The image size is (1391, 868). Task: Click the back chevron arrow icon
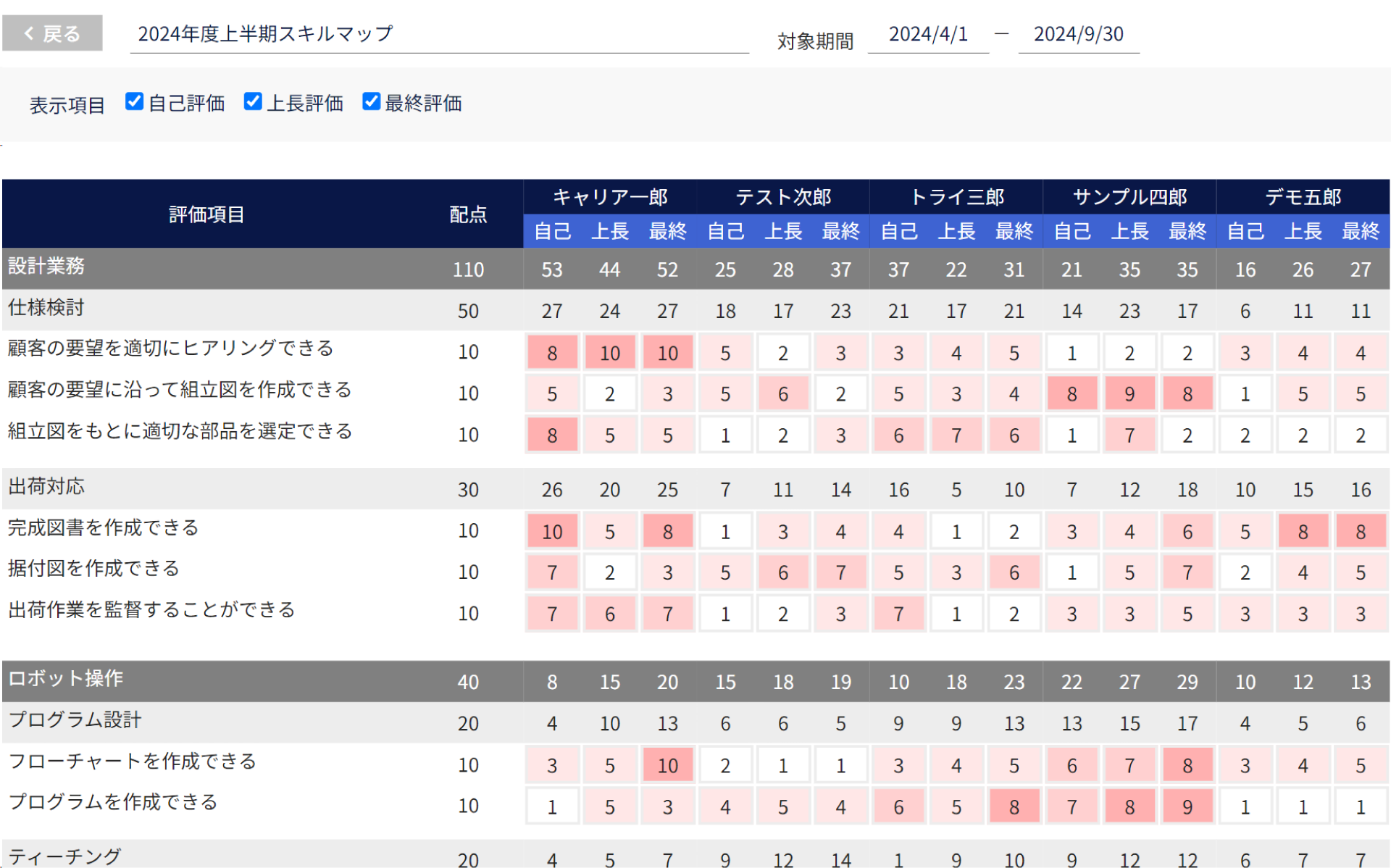pos(29,33)
